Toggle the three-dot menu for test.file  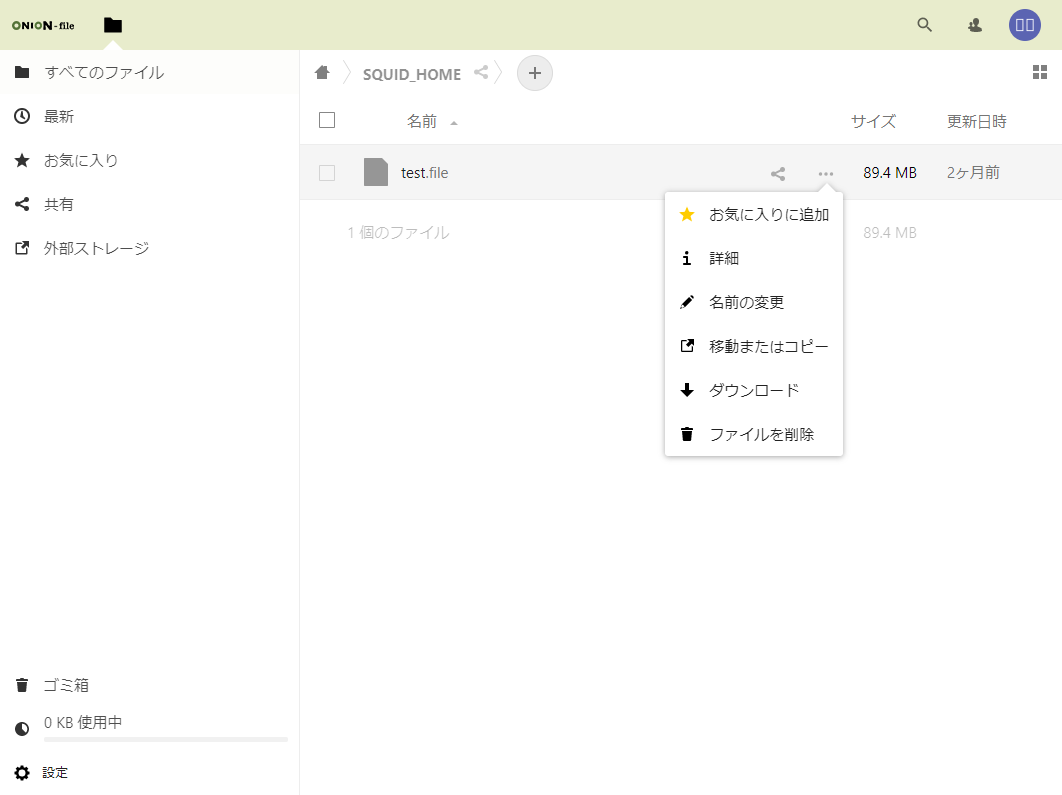coord(825,173)
